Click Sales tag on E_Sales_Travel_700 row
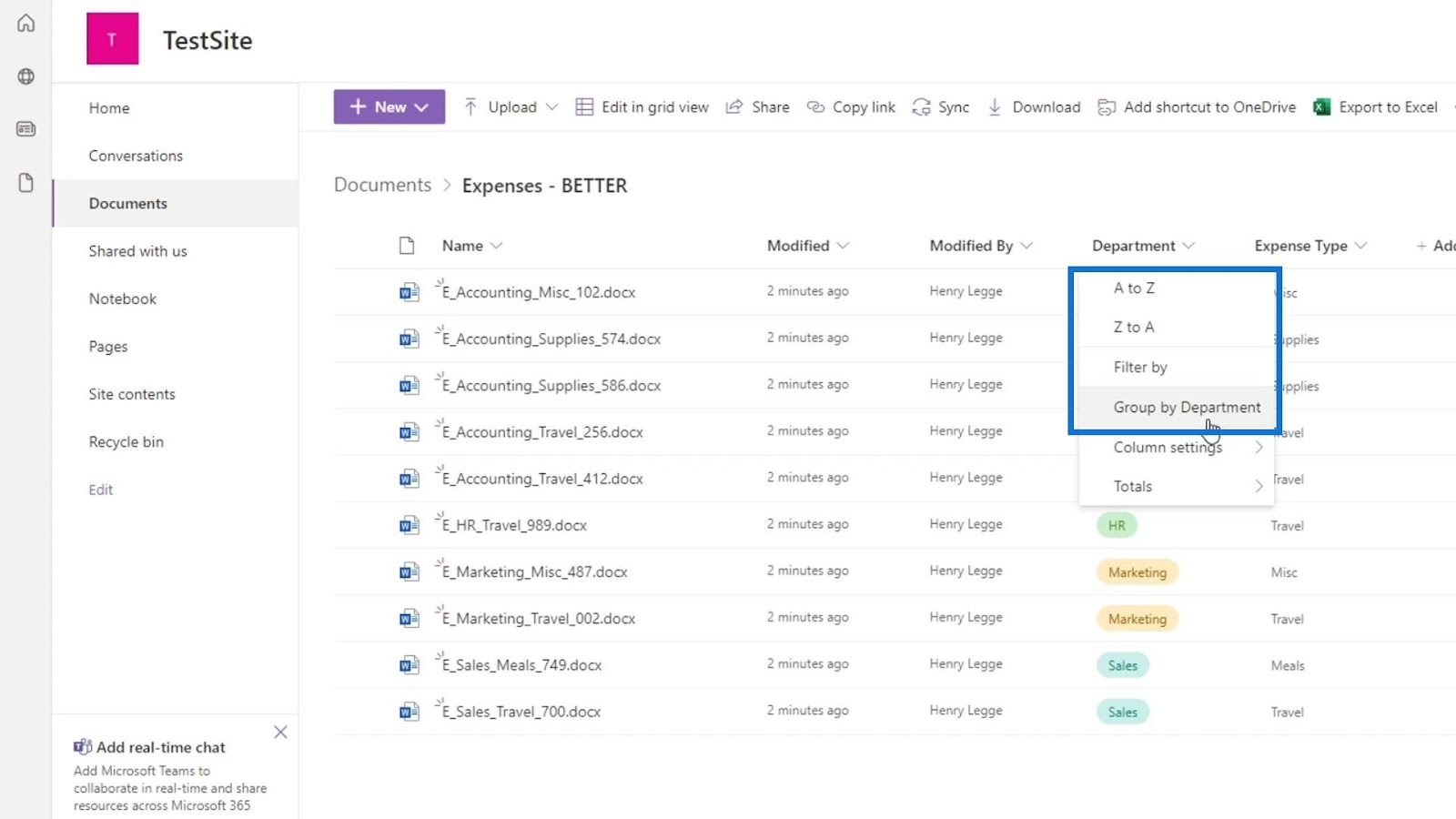The image size is (1456, 819). [1123, 712]
